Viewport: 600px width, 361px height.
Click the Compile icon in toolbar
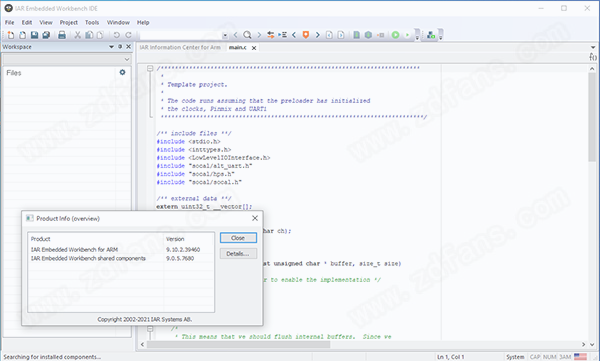click(356, 35)
